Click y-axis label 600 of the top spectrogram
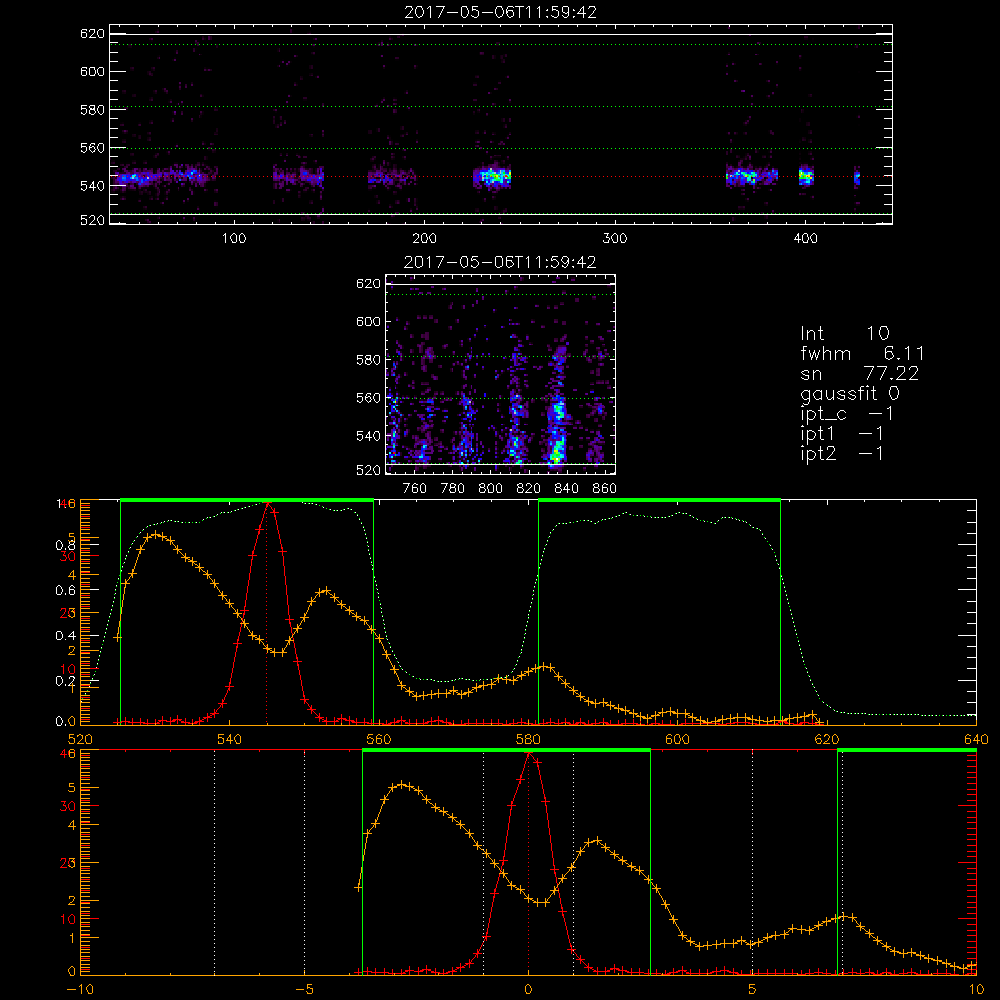 [92, 71]
